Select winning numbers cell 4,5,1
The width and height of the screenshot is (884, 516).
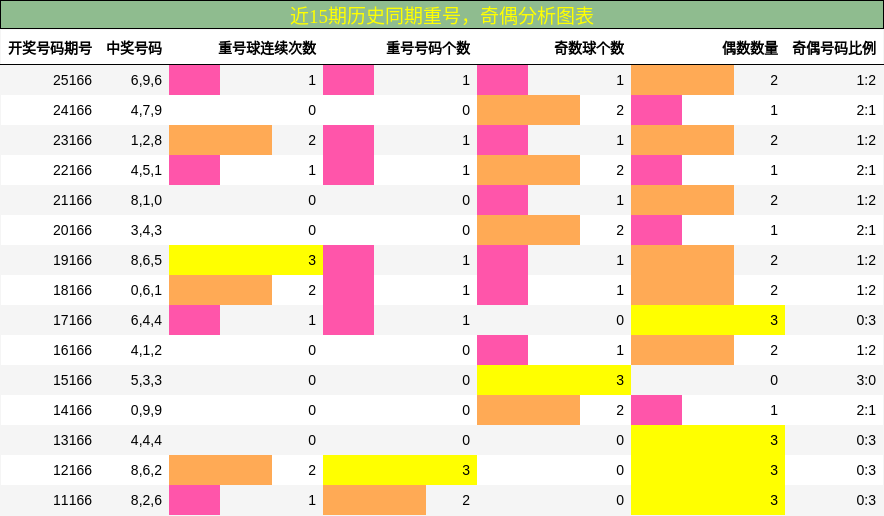(146, 170)
